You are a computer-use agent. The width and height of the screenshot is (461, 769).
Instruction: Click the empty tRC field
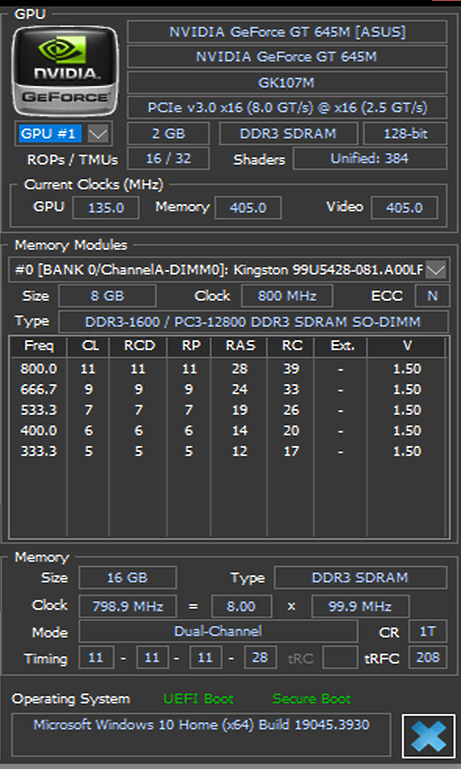pyautogui.click(x=340, y=657)
